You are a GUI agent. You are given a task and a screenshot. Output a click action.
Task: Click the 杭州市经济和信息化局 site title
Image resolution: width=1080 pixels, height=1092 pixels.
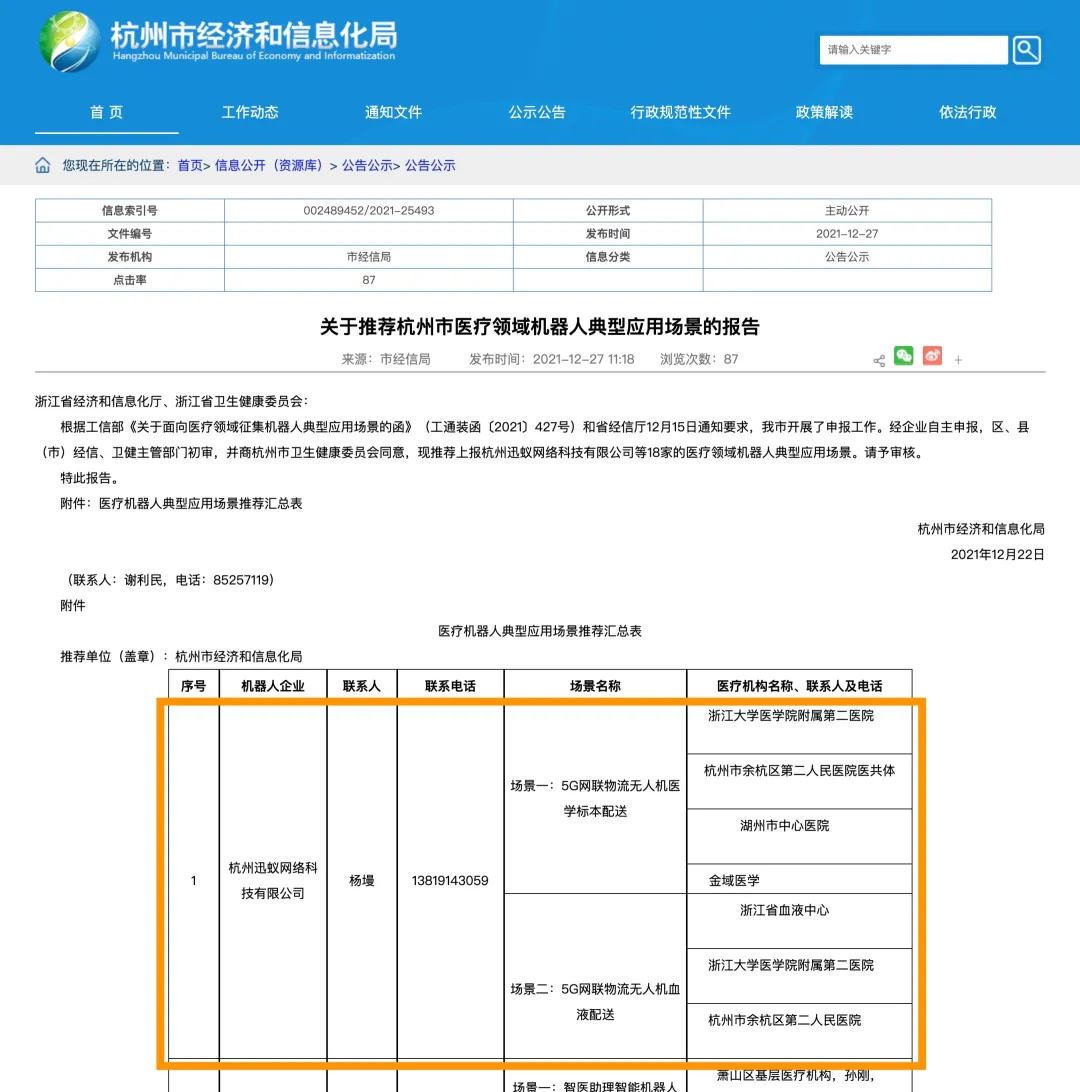coord(254,35)
